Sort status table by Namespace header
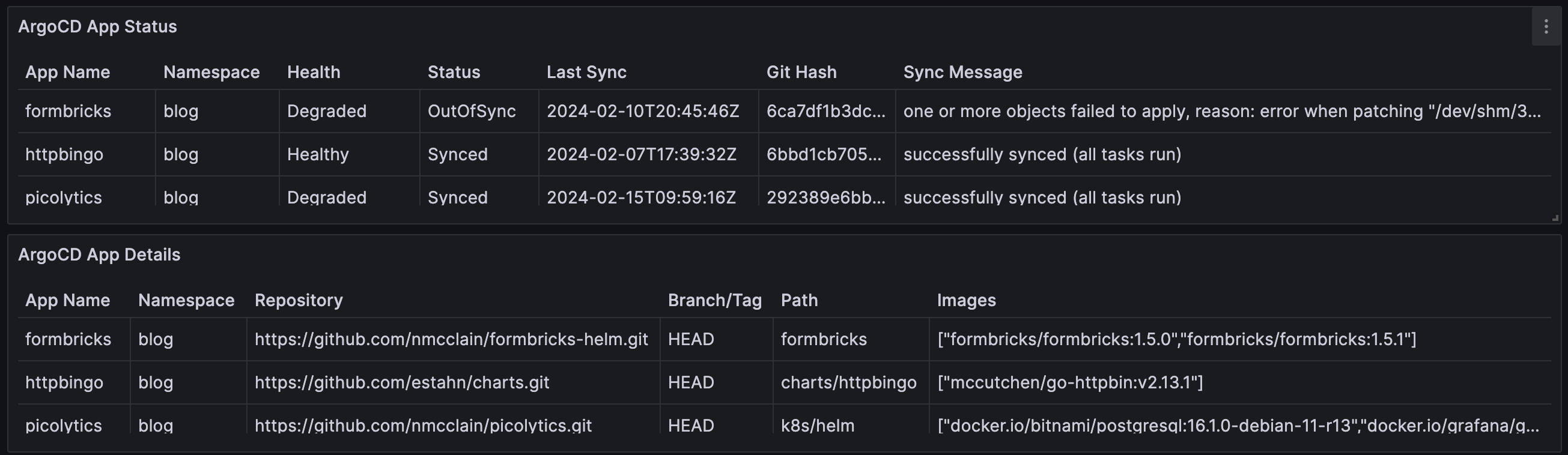 click(211, 73)
